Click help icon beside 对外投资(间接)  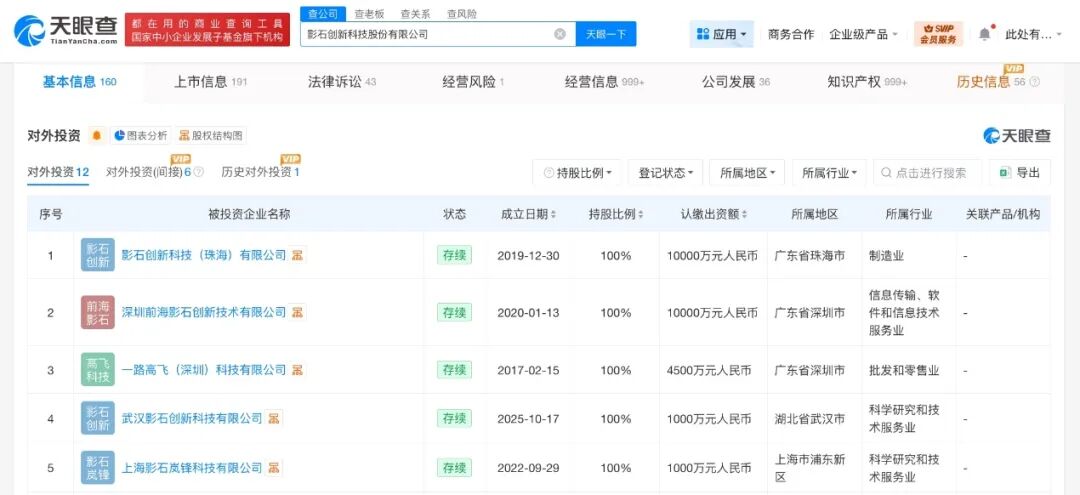198,172
